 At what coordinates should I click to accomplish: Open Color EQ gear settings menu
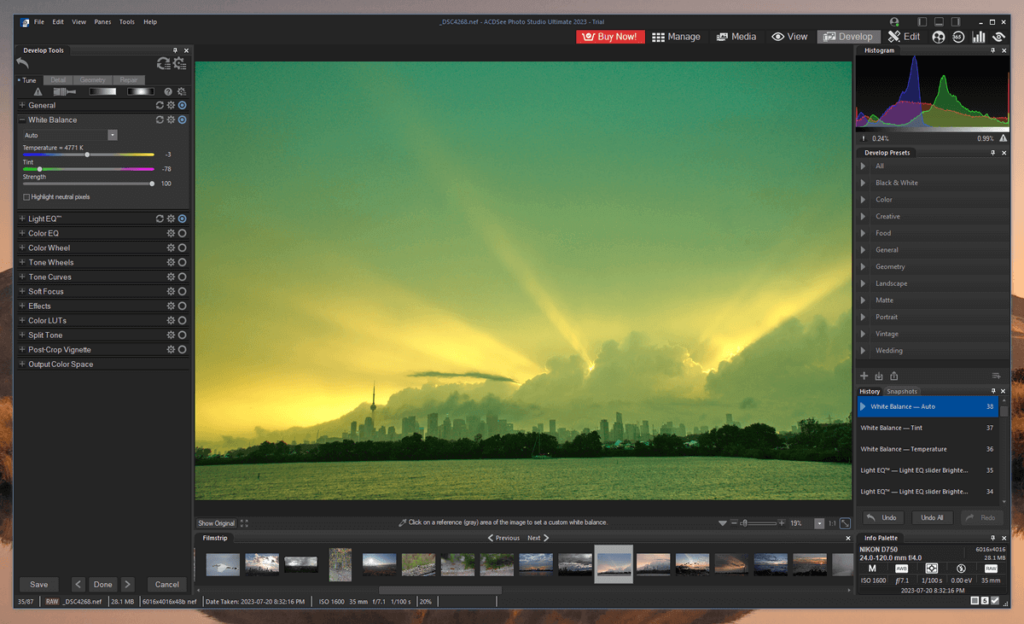(x=170, y=233)
